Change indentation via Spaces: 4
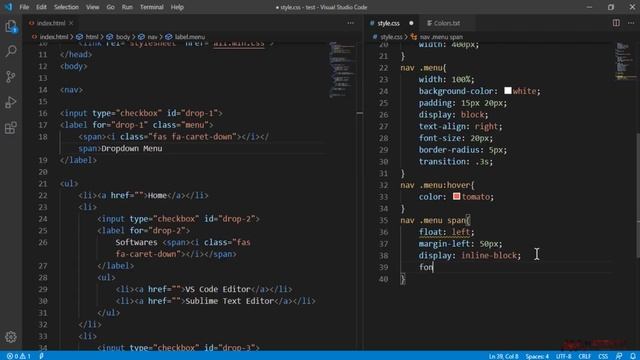 (537, 356)
